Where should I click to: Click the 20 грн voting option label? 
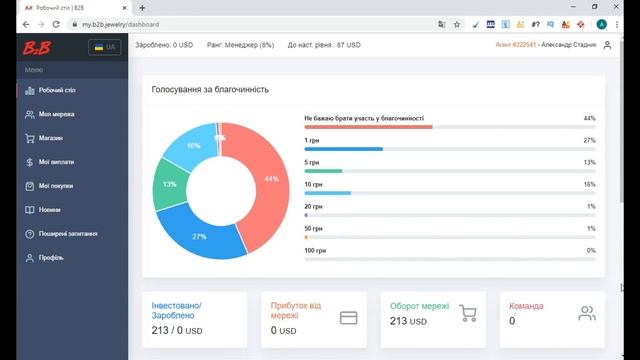(x=313, y=207)
